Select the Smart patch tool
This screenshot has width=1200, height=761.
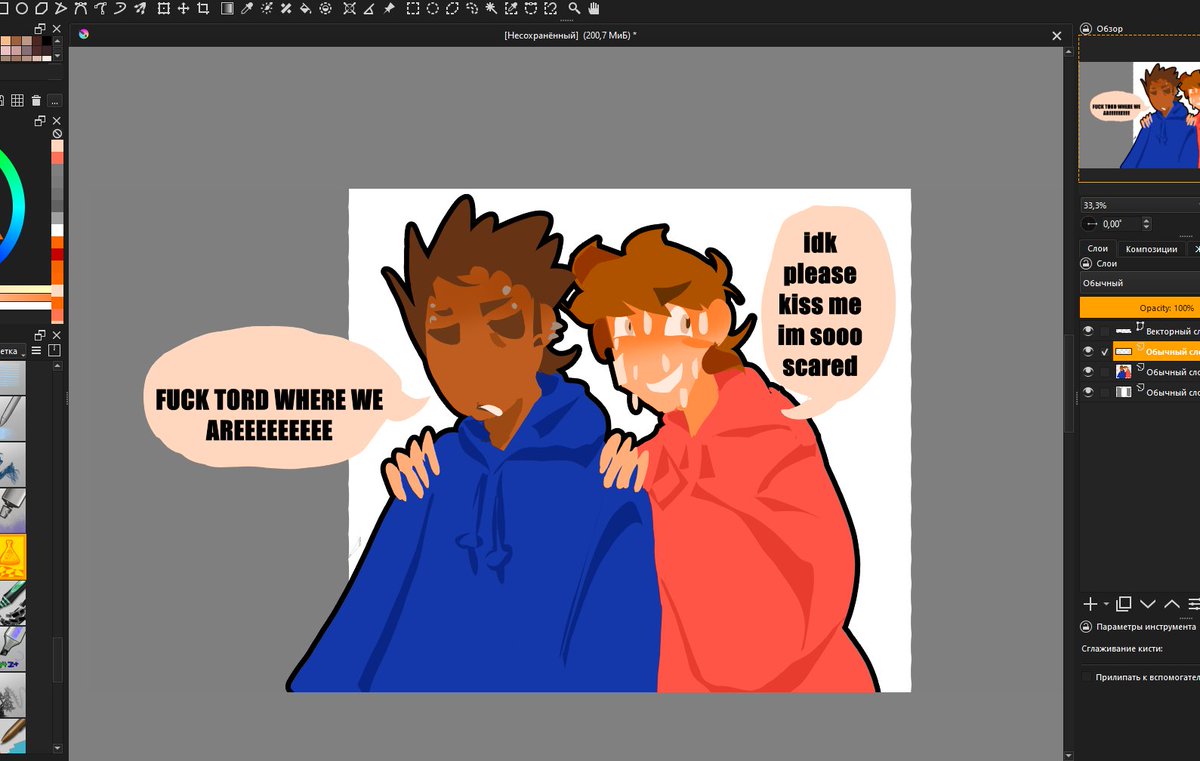(x=286, y=8)
